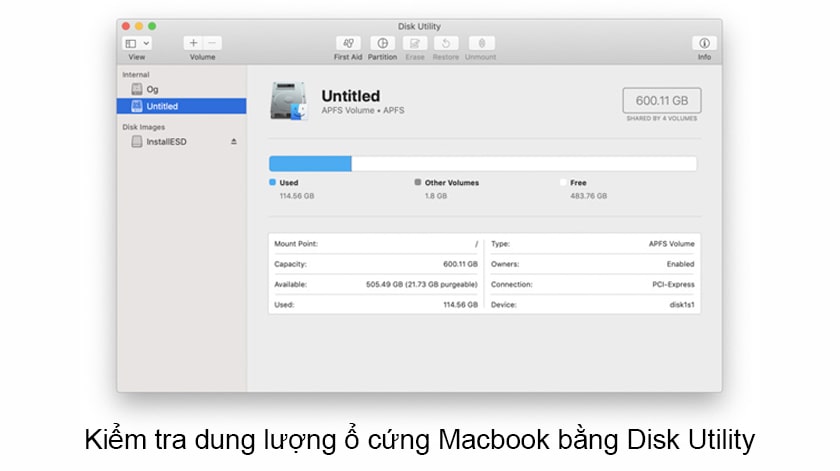Eject the InstallESD disk image
Screen dimensions: 840x471
(x=234, y=141)
